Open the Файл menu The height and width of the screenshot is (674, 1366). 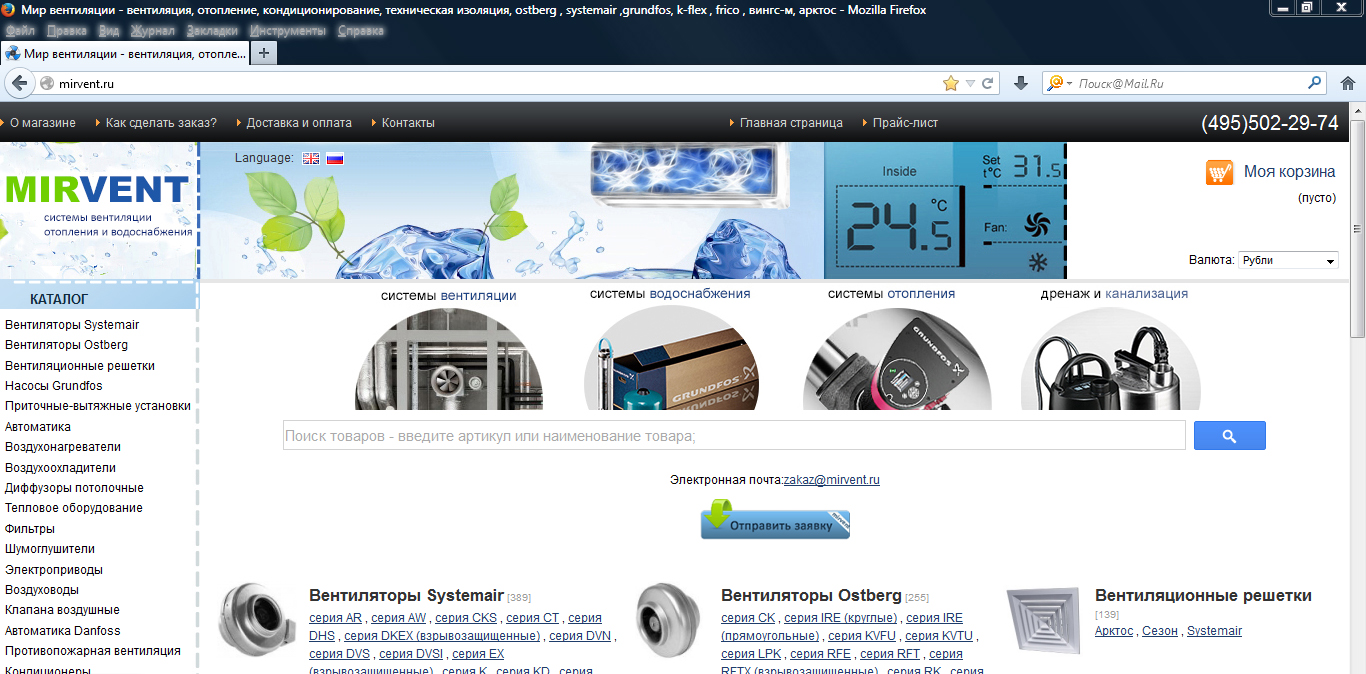click(20, 30)
